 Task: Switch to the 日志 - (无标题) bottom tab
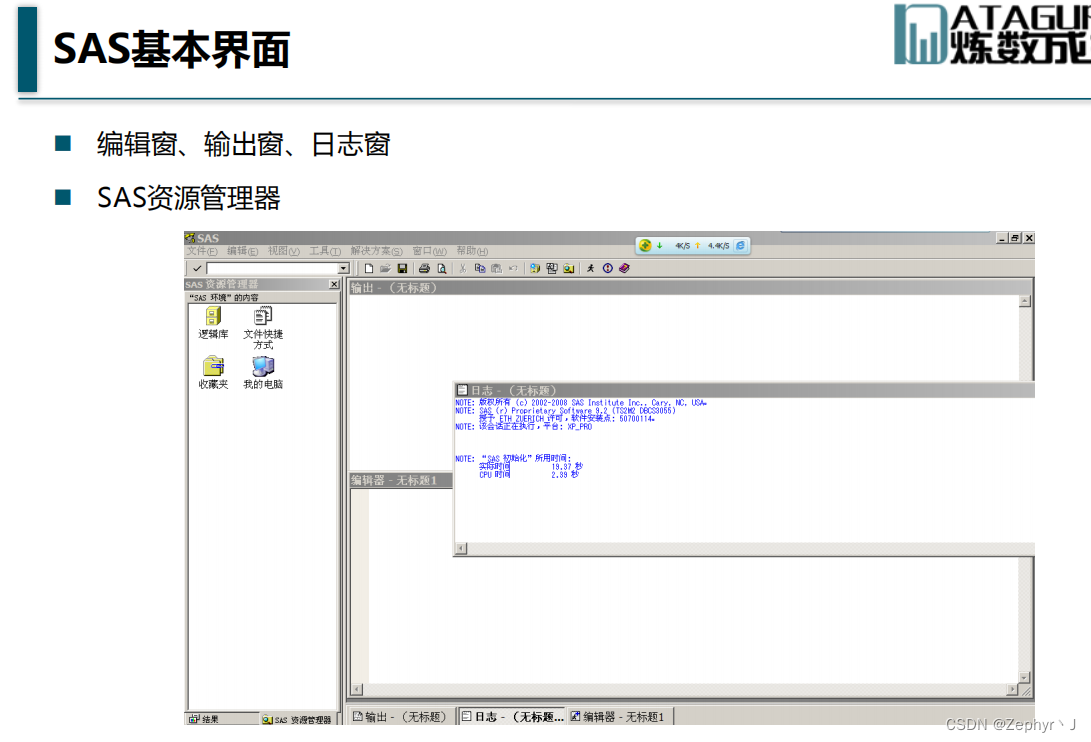point(512,716)
